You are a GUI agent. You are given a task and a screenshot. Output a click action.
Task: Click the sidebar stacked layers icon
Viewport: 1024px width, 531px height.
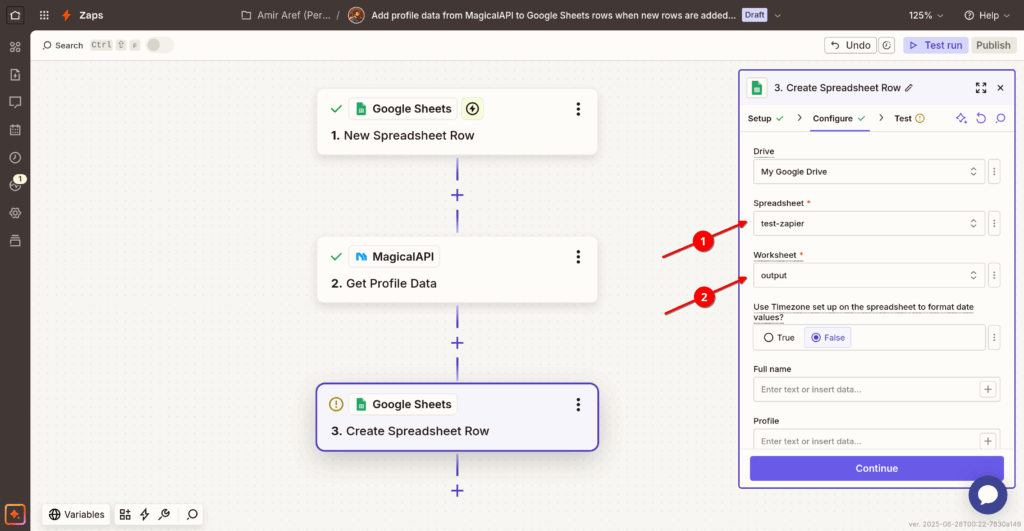(15, 240)
